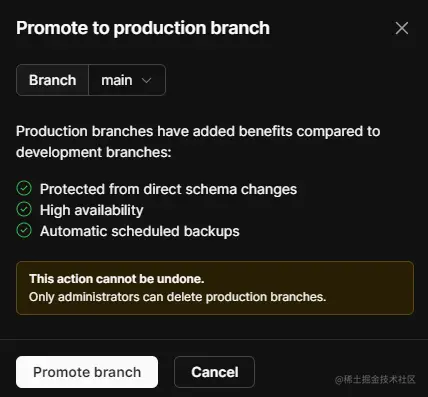The image size is (428, 397).
Task: Click the 'Production branches have added benefits' paragraph
Action: pyautogui.click(x=198, y=142)
